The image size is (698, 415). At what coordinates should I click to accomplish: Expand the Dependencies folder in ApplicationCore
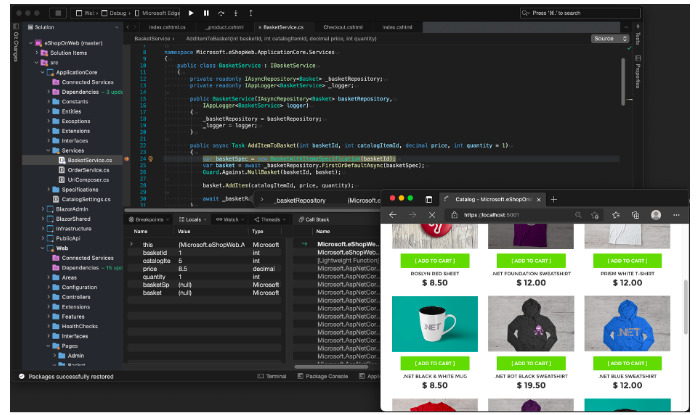point(49,92)
